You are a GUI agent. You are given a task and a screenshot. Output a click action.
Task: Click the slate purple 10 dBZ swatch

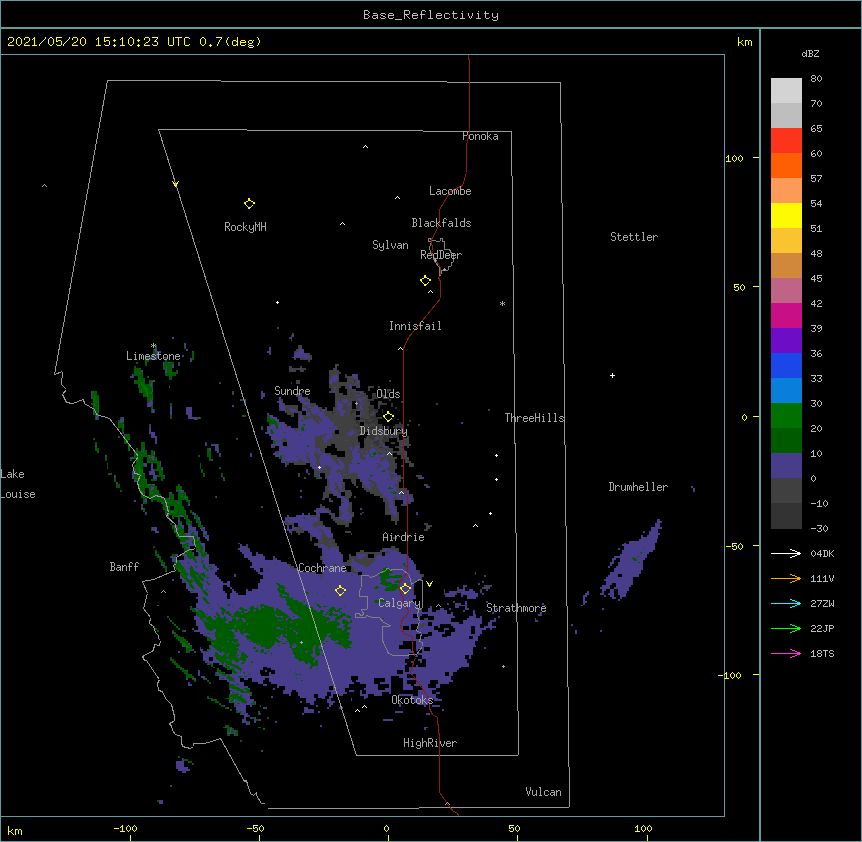pos(786,466)
